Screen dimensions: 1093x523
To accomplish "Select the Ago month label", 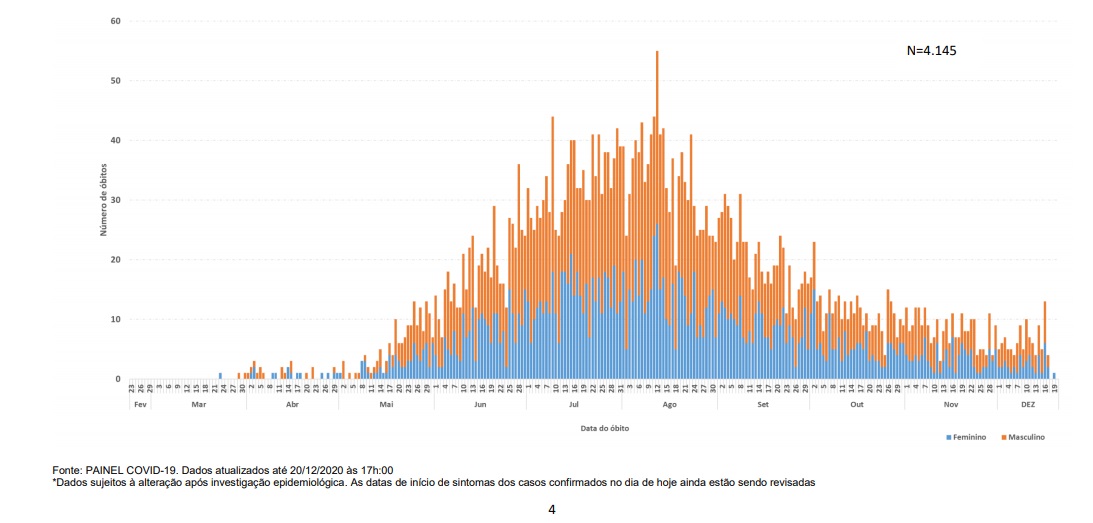I will pos(669,405).
